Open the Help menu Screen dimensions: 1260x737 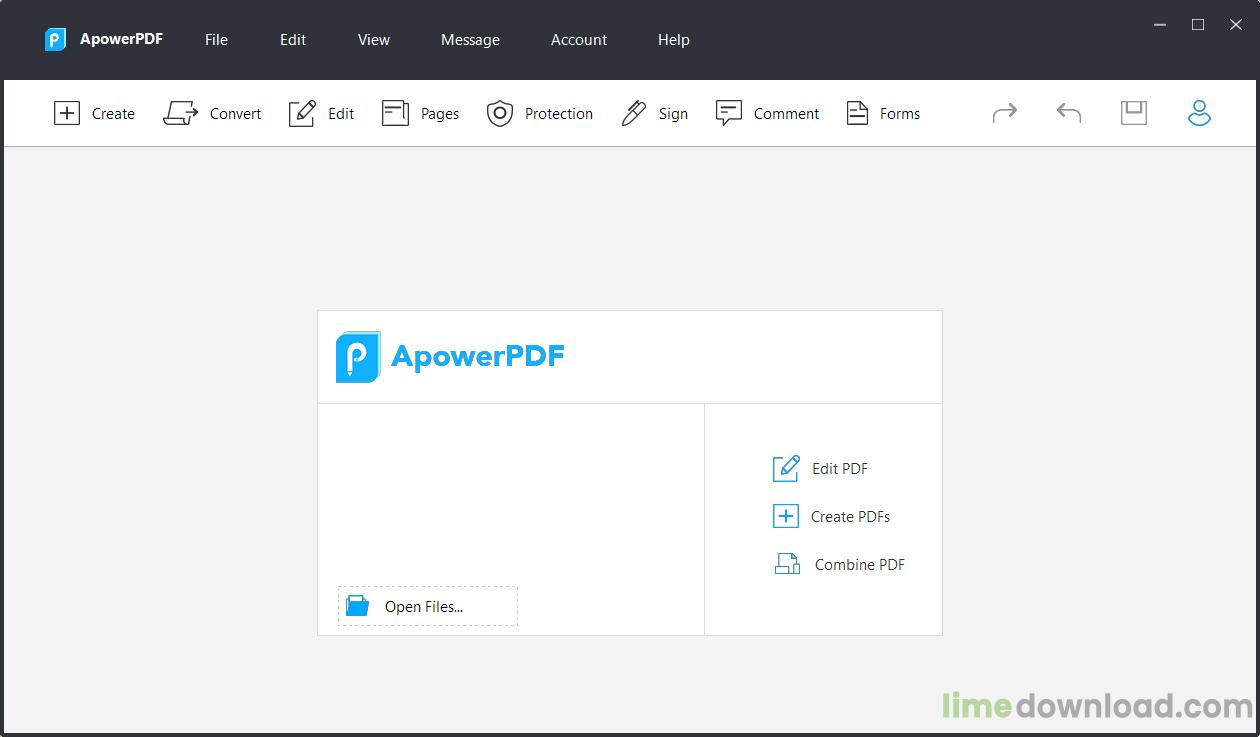coord(674,40)
